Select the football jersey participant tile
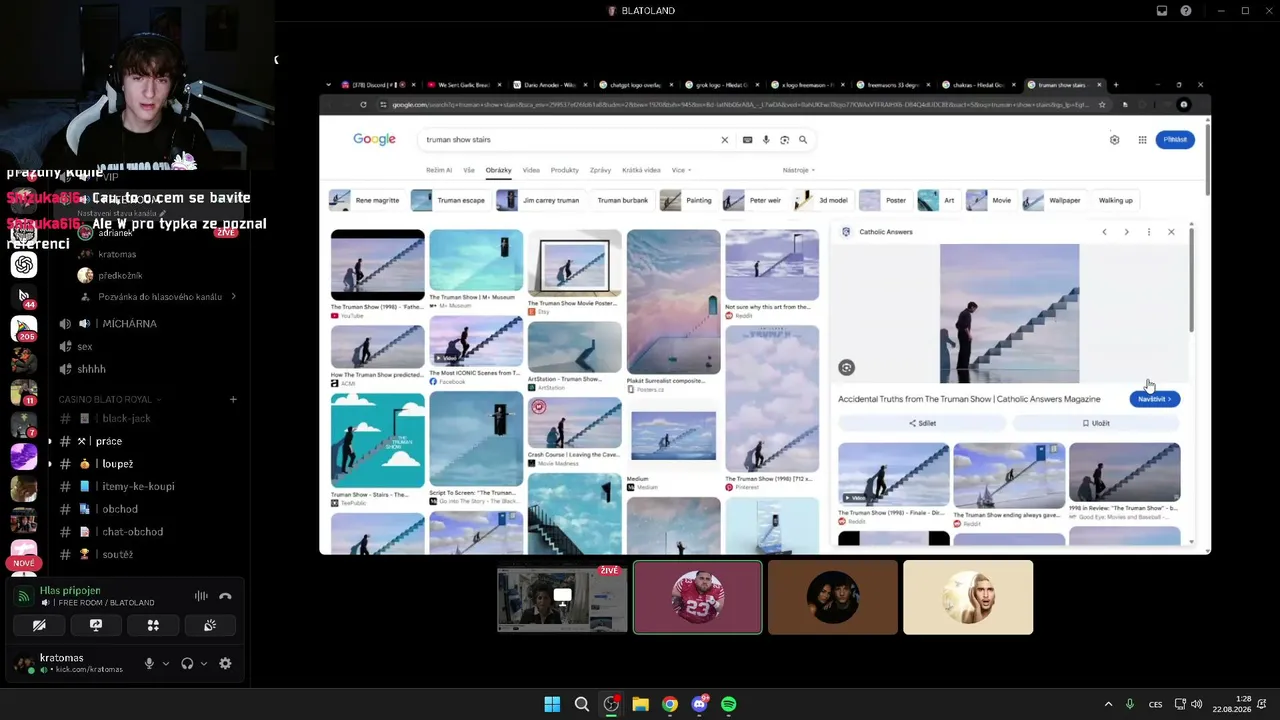This screenshot has height=720, width=1280. click(x=698, y=597)
